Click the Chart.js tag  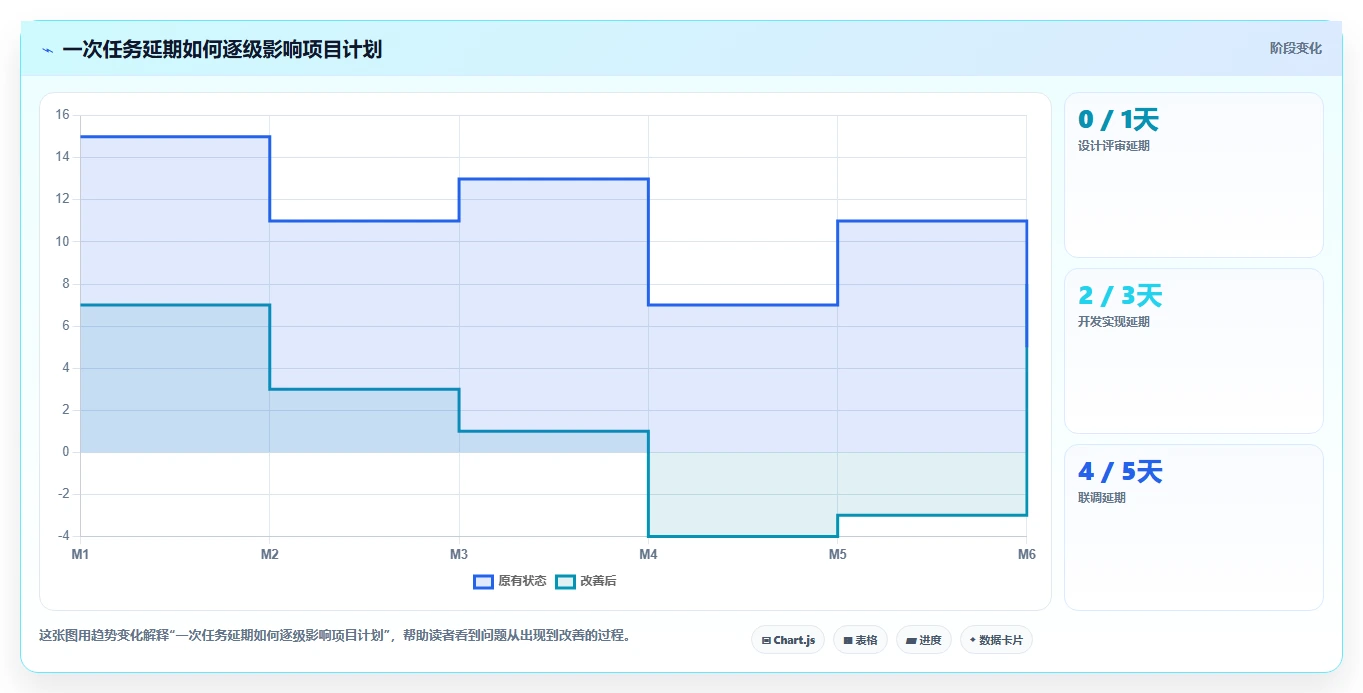point(788,640)
